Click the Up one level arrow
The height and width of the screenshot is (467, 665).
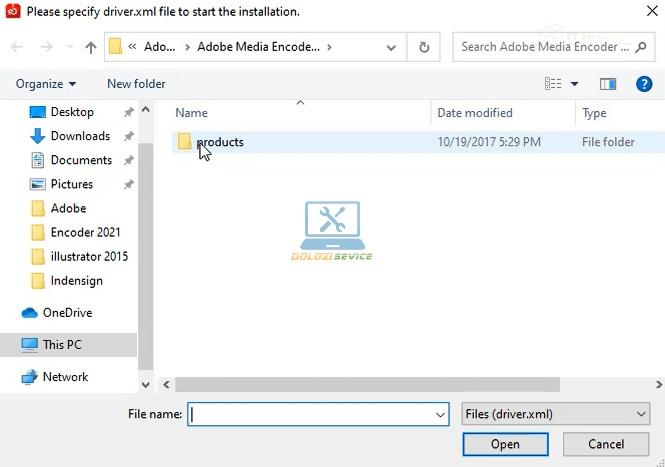(91, 47)
